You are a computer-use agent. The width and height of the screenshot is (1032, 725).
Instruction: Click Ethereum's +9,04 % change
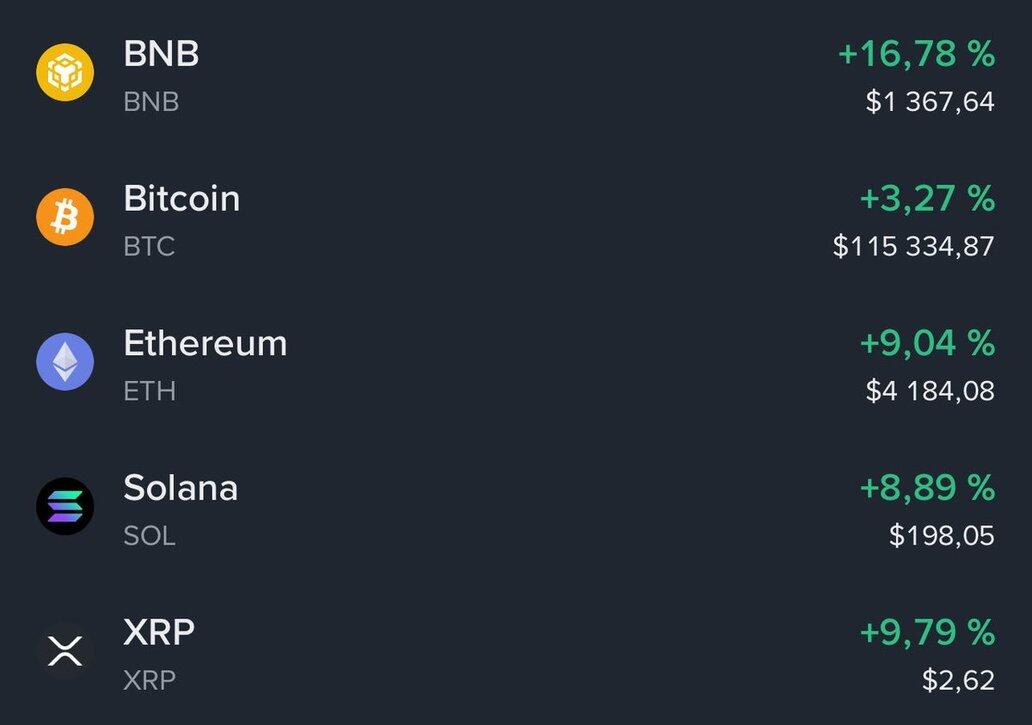pyautogui.click(x=927, y=344)
